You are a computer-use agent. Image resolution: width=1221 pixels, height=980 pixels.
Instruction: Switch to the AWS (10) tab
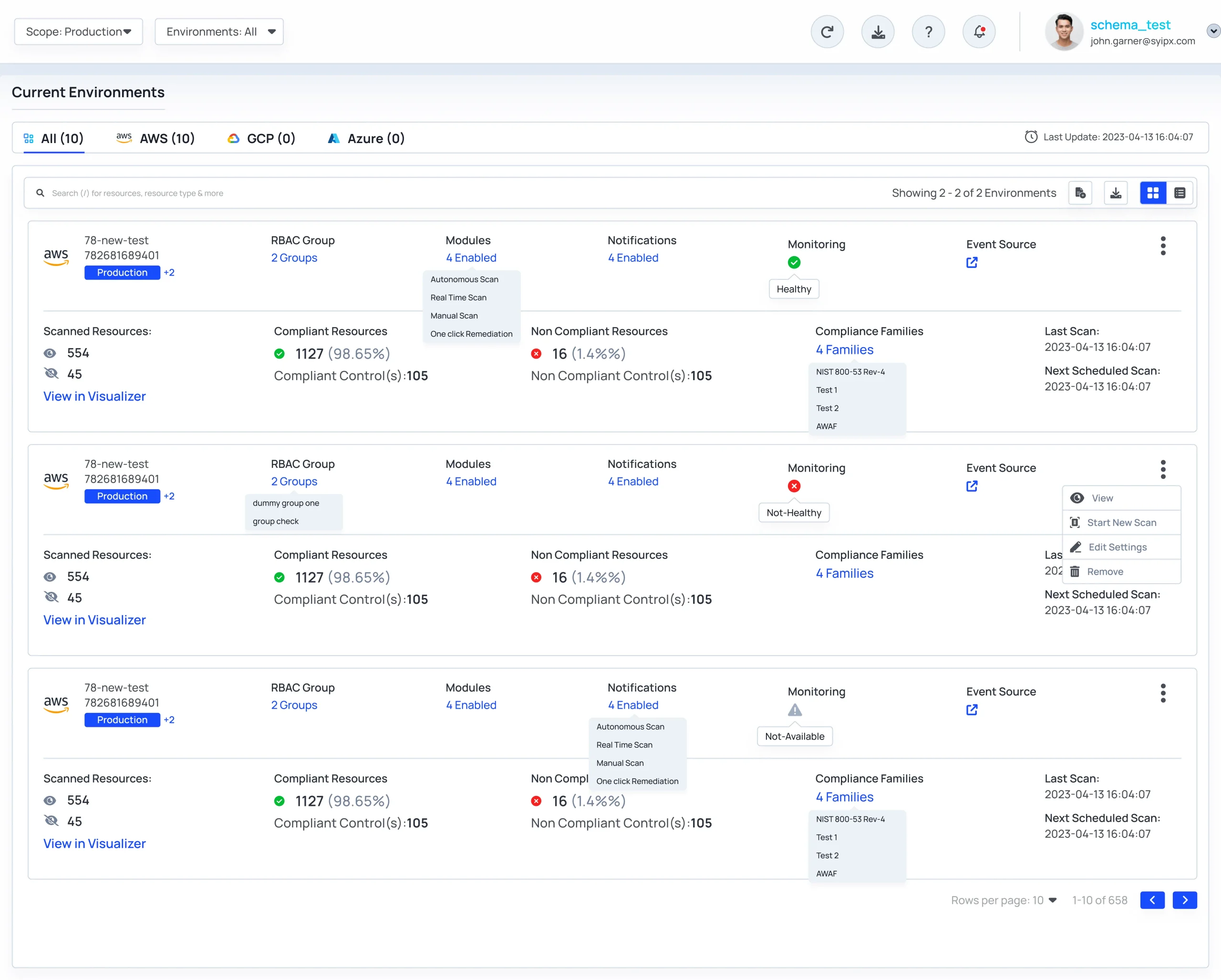pos(156,139)
